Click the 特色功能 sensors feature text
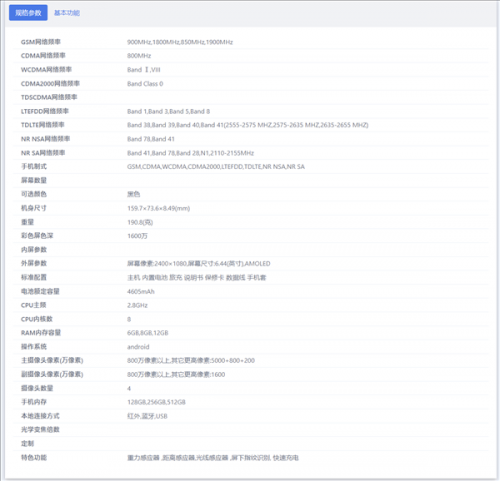Viewport: 500px width, 481px height. pyautogui.click(x=213, y=458)
